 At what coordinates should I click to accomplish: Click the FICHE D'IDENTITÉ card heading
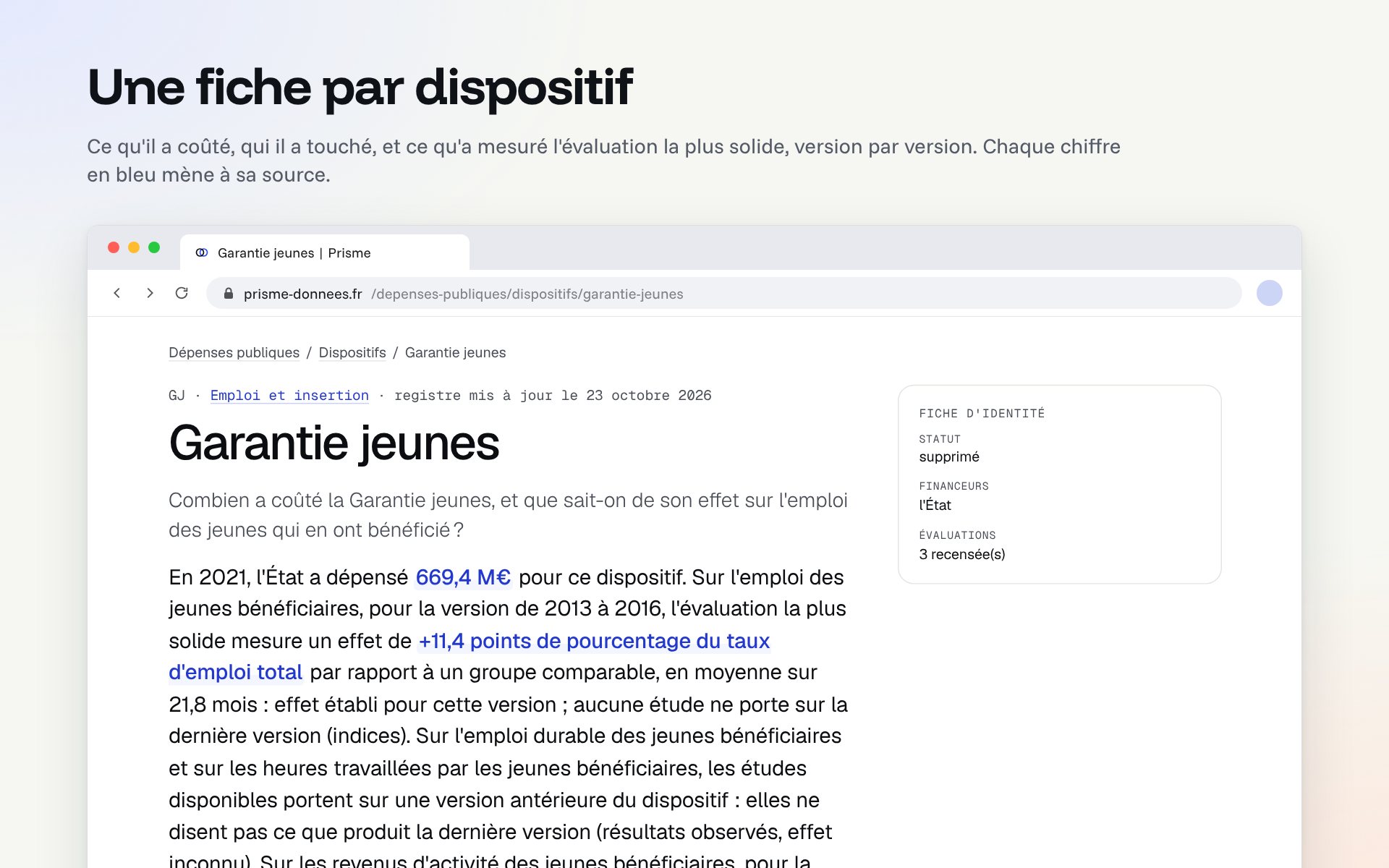click(982, 414)
